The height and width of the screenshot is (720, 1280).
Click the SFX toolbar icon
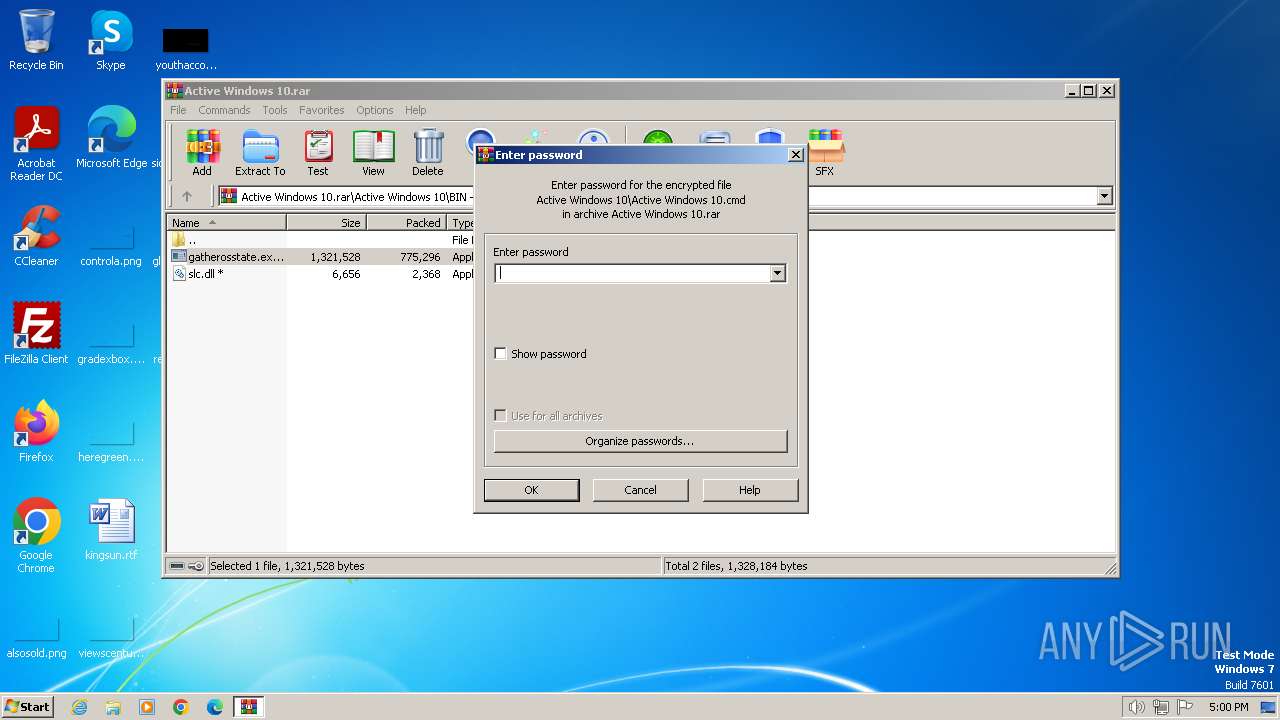pos(825,146)
